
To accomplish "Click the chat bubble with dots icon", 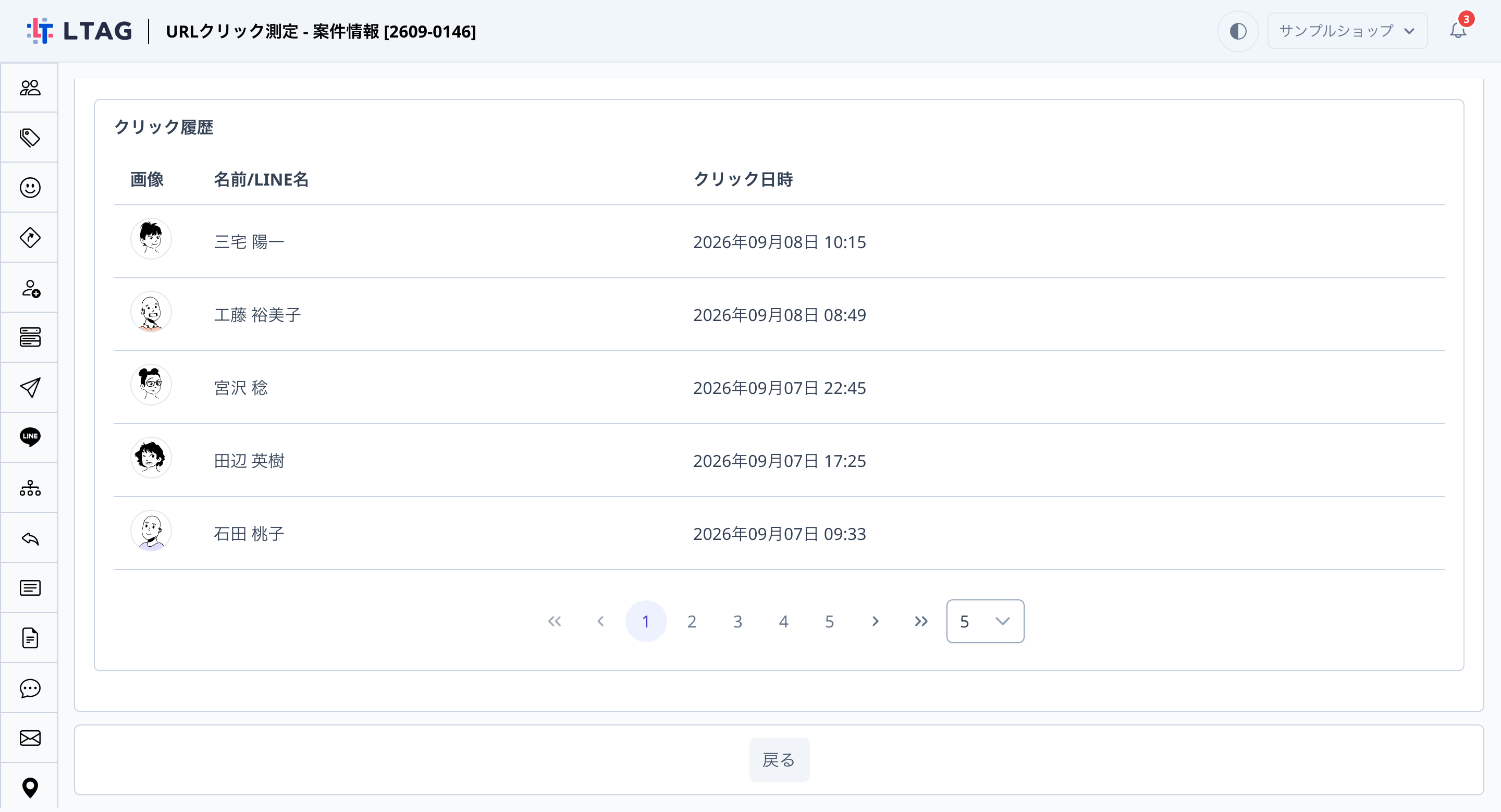I will coord(30,688).
